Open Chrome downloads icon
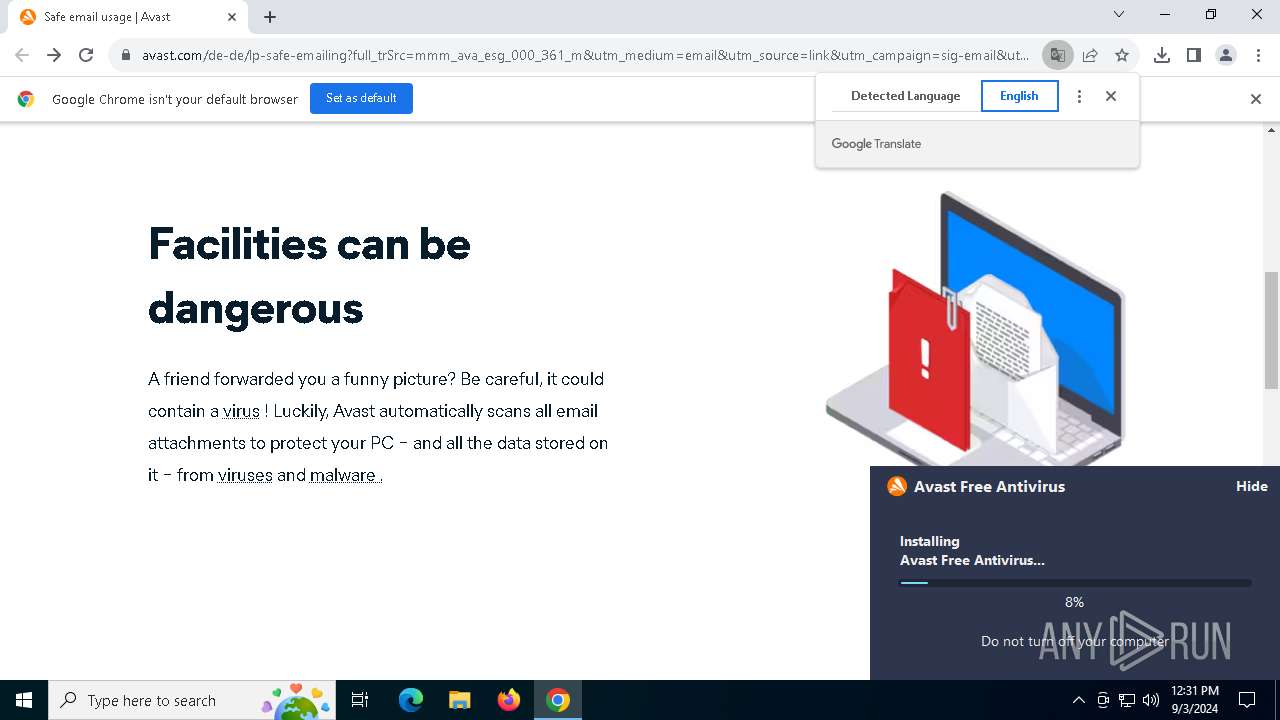This screenshot has height=720, width=1280. (x=1162, y=55)
